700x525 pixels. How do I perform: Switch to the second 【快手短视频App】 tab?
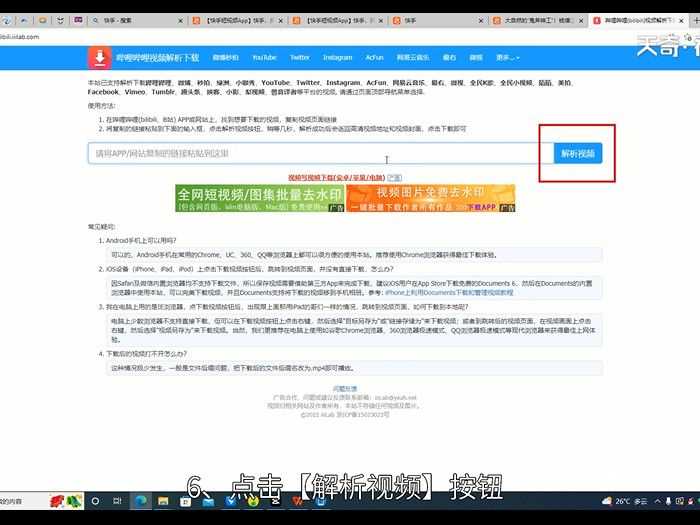coord(336,21)
